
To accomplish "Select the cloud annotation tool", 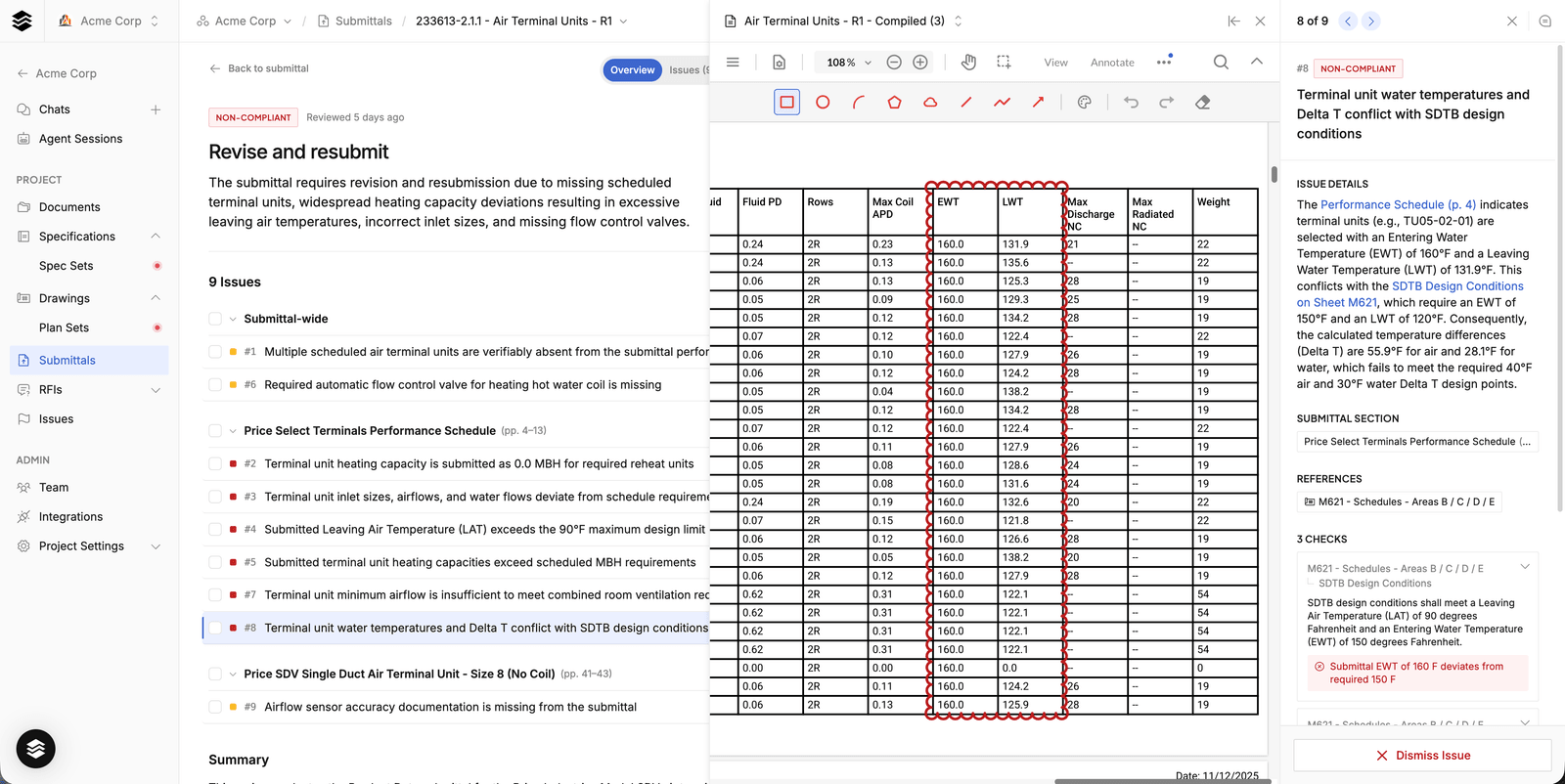I will 930,102.
